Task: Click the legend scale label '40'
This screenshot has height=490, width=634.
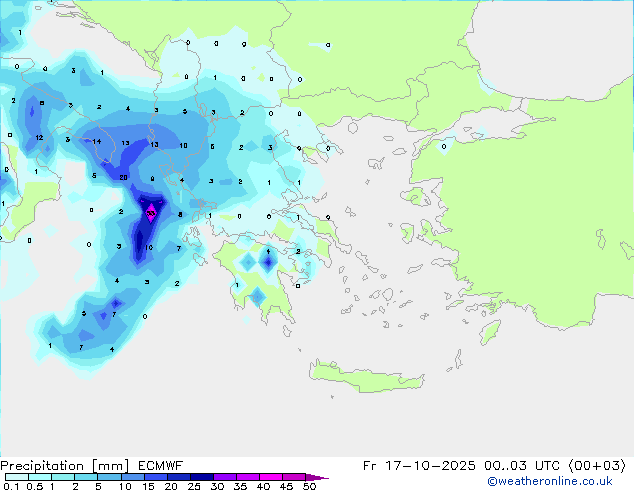Action: click(263, 486)
